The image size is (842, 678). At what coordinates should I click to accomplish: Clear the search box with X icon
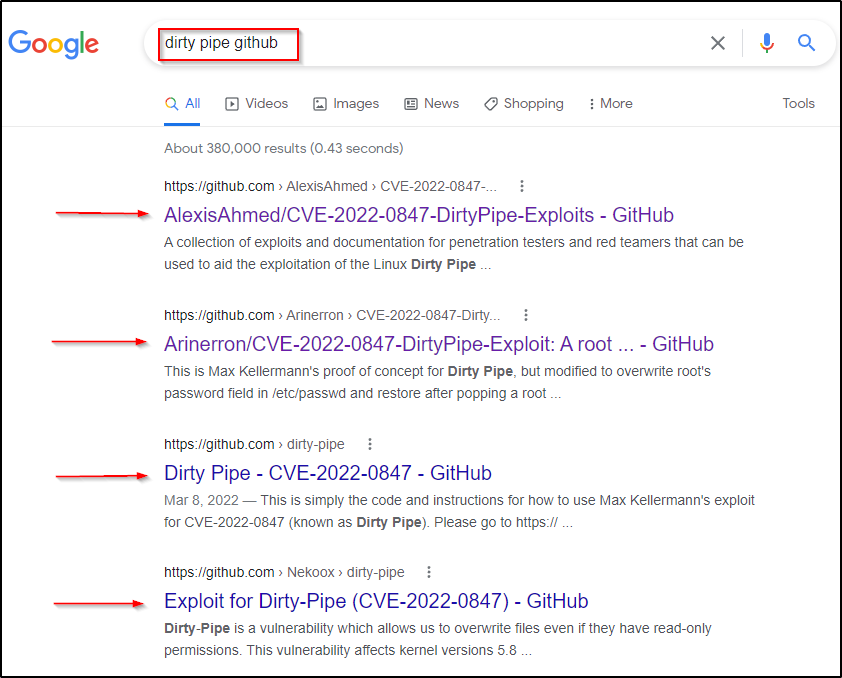click(718, 43)
